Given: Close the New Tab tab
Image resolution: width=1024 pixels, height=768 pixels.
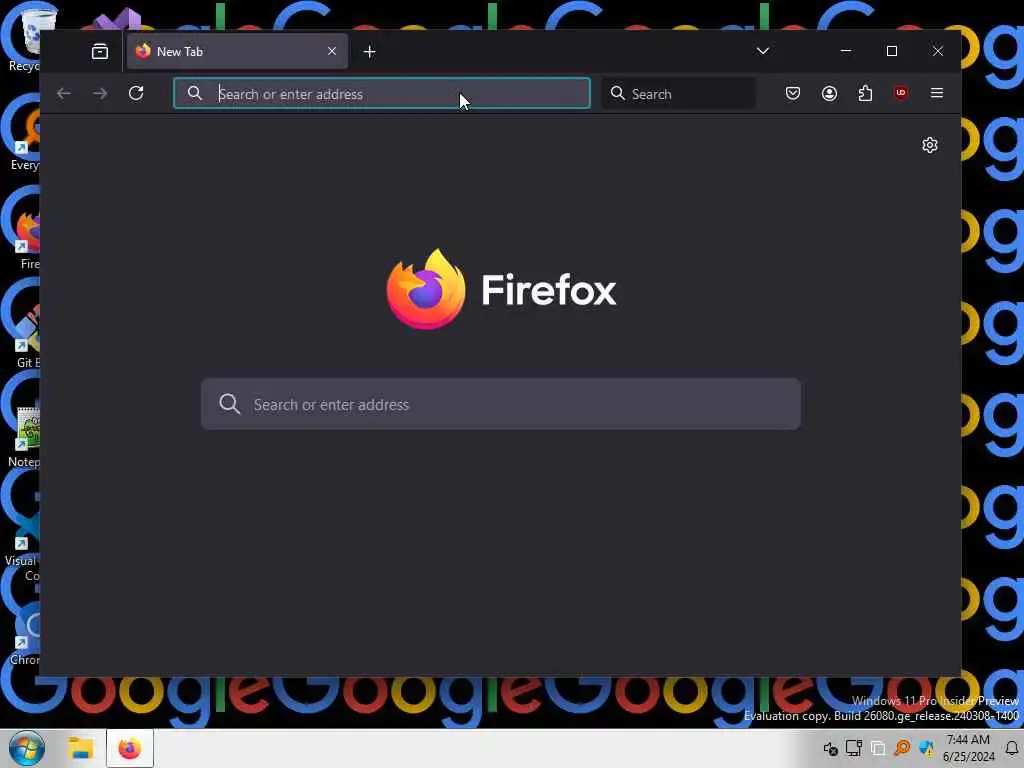Looking at the screenshot, I should [x=332, y=51].
